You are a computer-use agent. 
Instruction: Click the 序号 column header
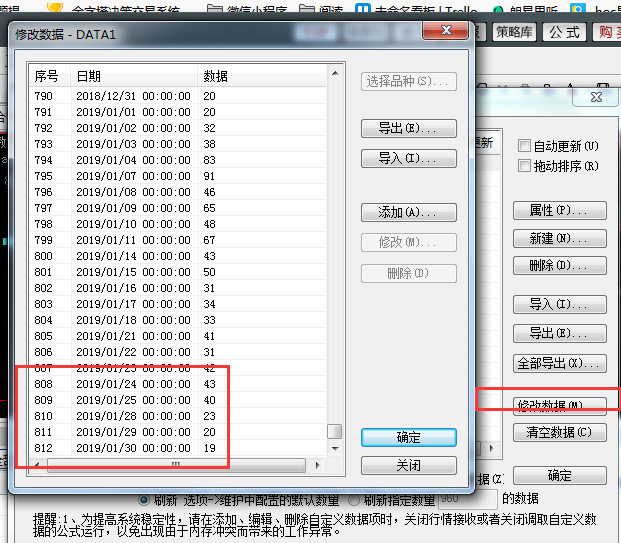50,76
